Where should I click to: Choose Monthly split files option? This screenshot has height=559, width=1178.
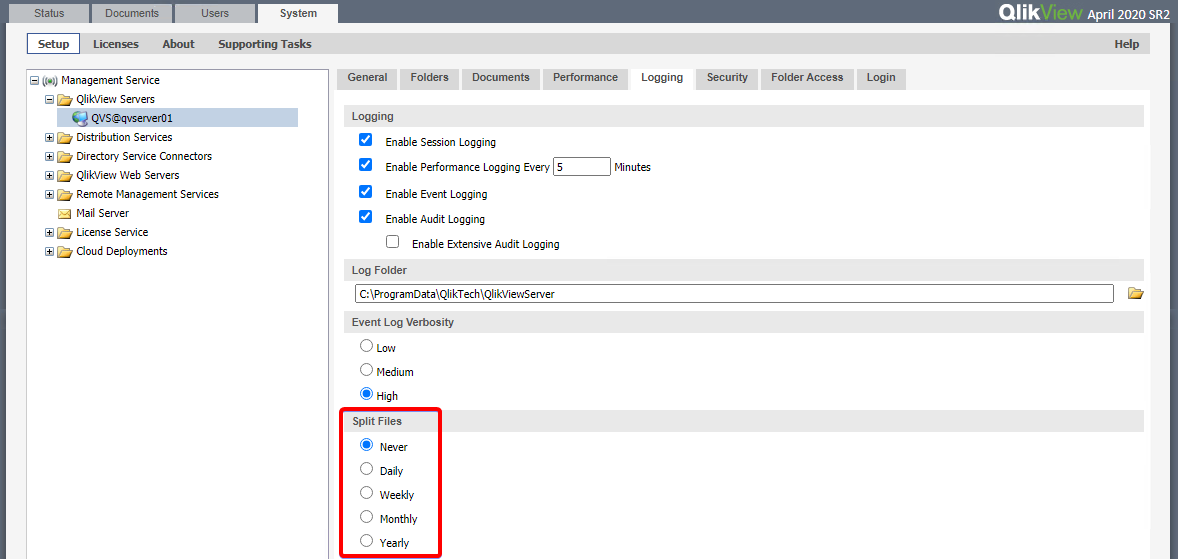click(367, 517)
